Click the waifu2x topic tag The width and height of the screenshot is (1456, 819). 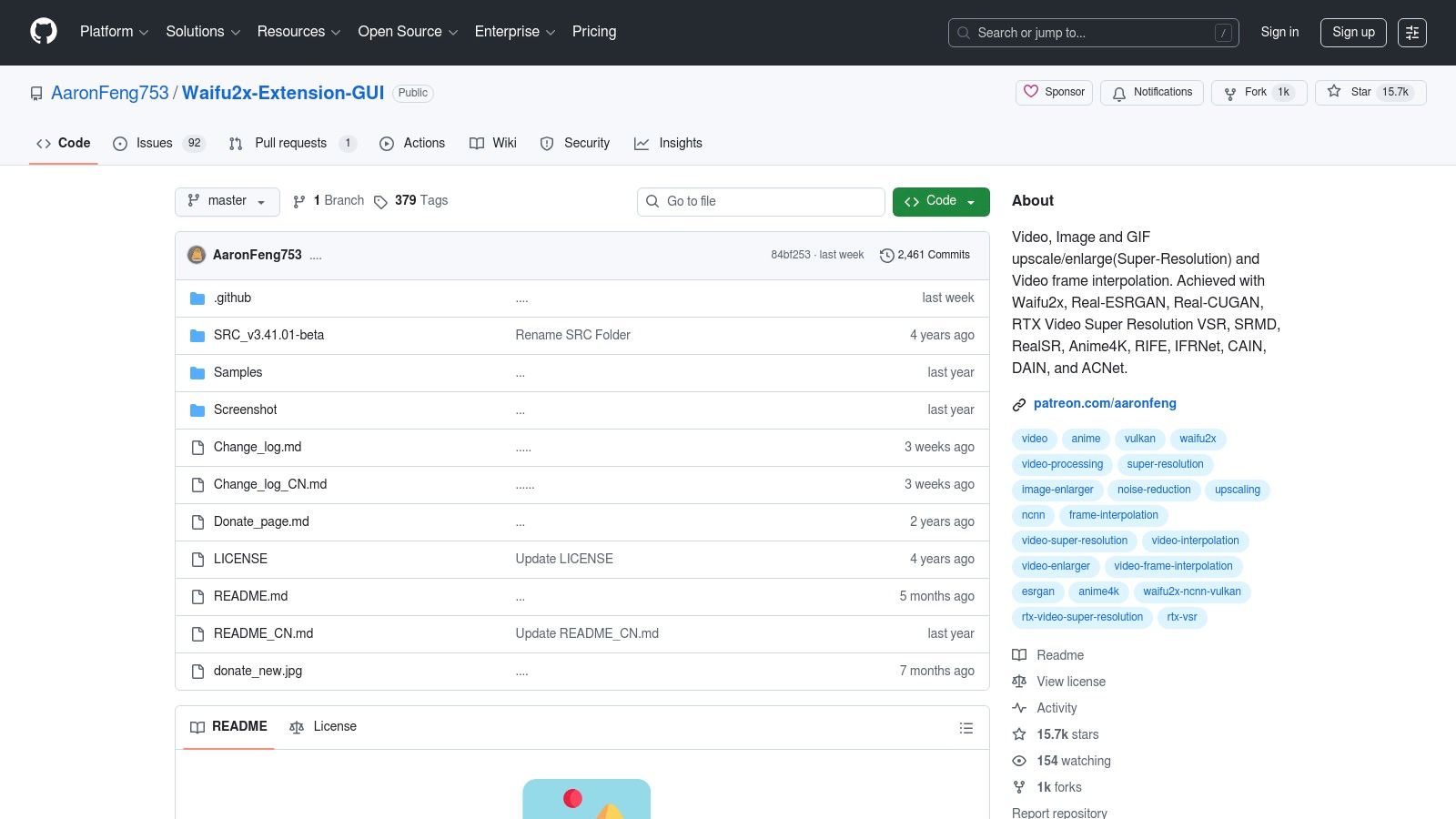pos(1198,439)
